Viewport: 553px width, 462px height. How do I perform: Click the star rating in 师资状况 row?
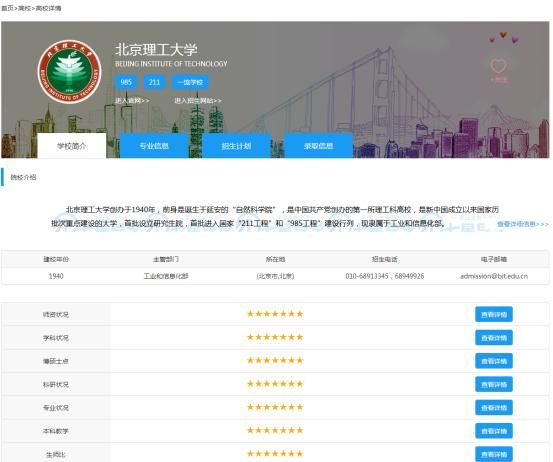pos(275,314)
